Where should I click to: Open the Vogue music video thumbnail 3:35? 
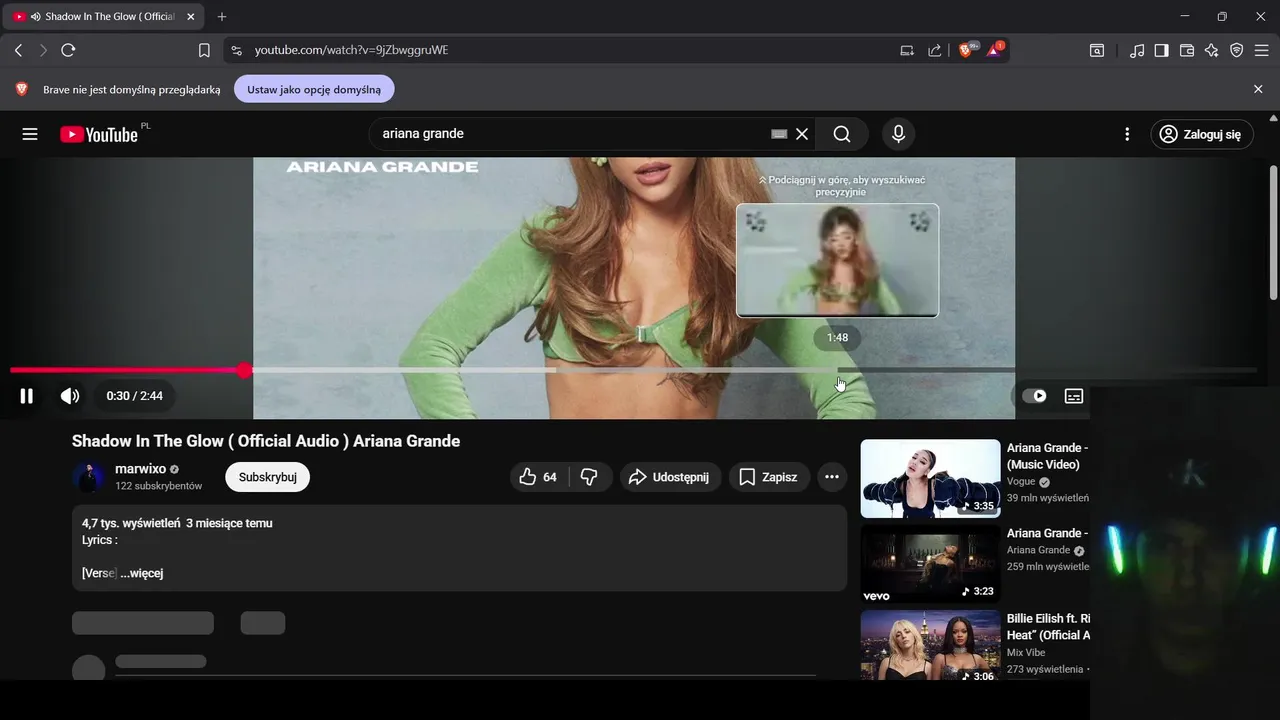coord(930,479)
